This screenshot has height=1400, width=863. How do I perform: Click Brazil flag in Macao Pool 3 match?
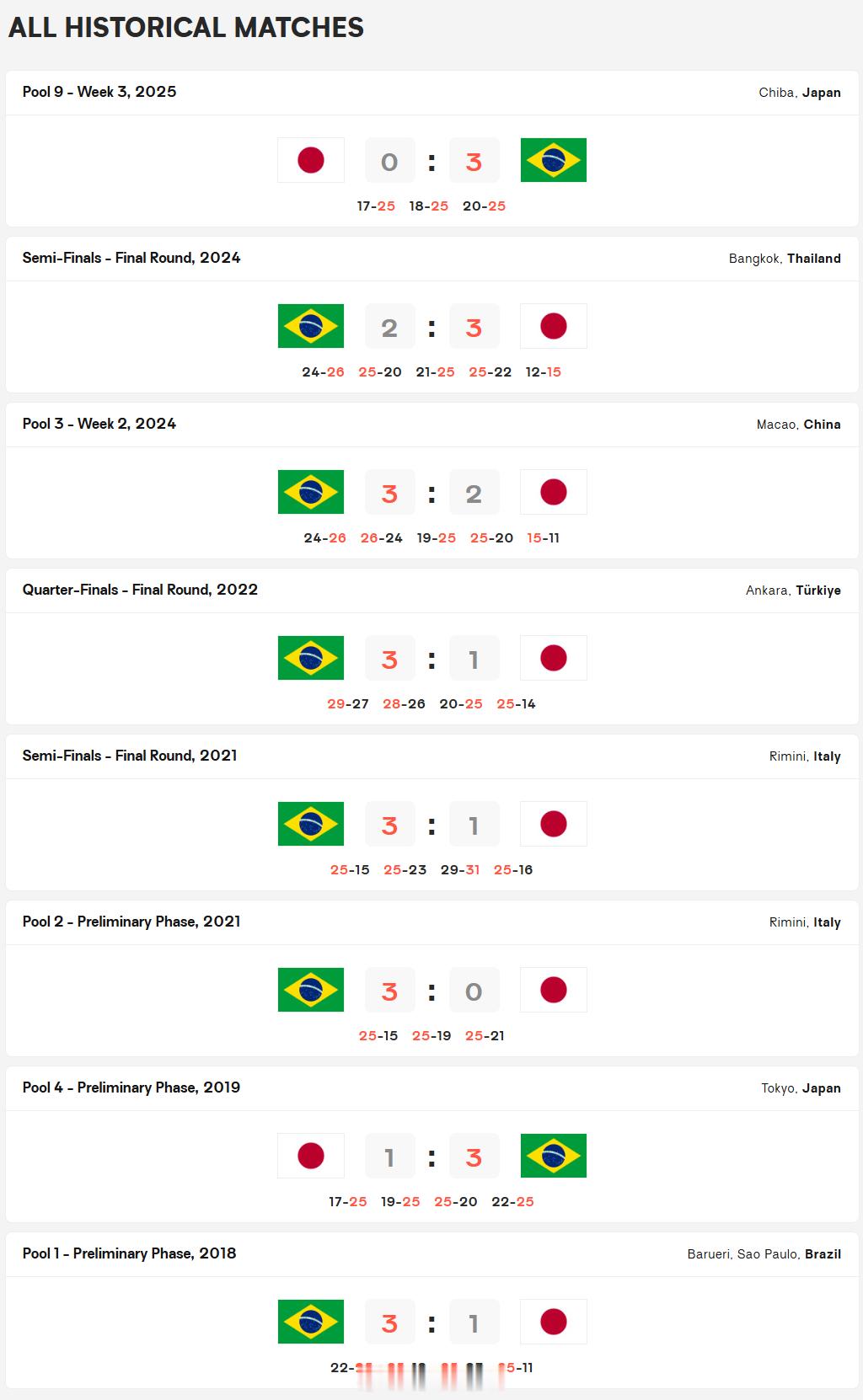coord(311,492)
